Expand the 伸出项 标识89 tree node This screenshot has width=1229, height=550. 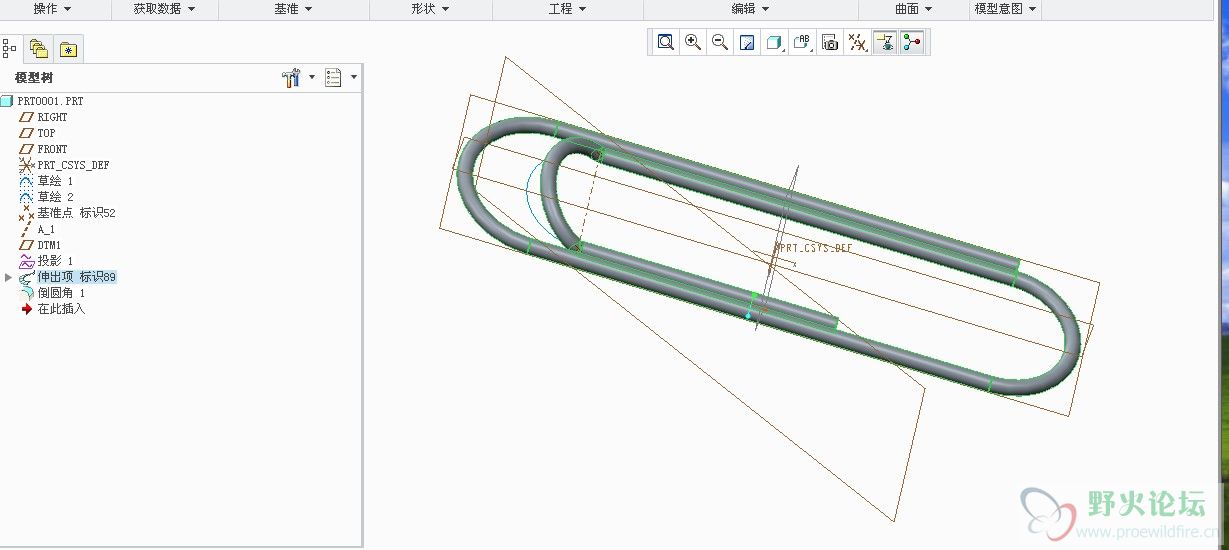9,277
